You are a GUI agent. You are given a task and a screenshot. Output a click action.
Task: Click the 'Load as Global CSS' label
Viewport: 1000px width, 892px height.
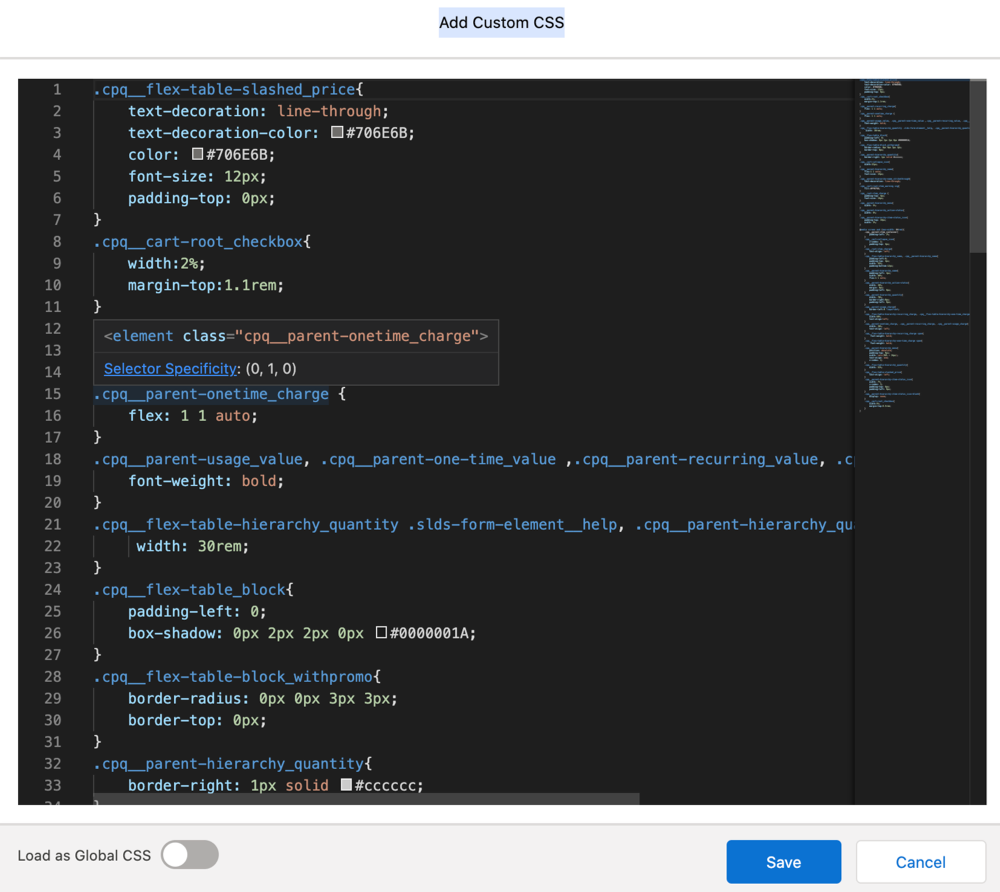84,855
